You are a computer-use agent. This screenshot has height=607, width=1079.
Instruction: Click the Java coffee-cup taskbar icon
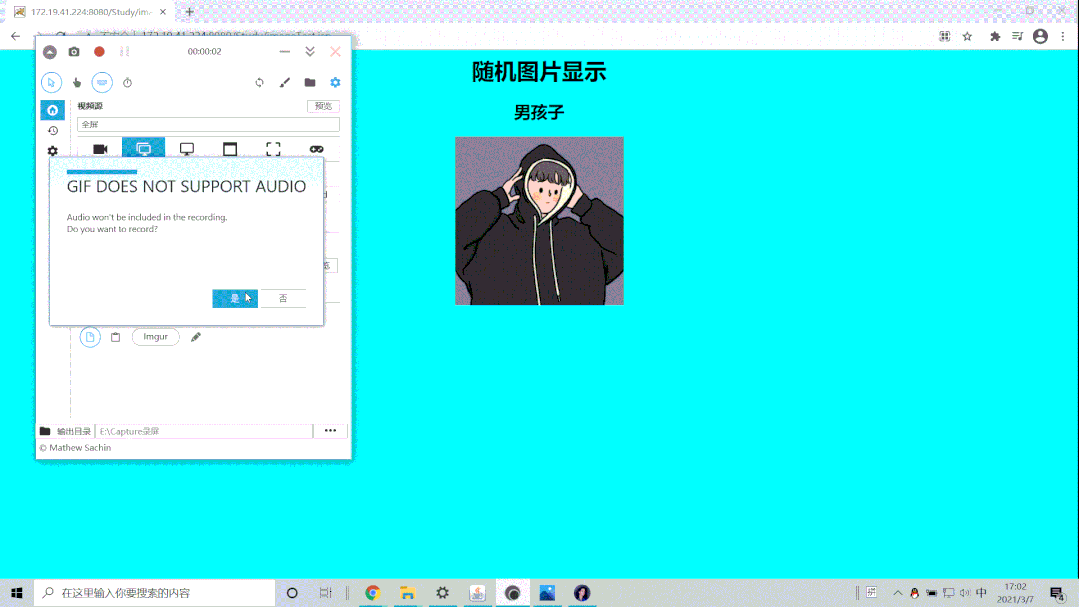478,593
